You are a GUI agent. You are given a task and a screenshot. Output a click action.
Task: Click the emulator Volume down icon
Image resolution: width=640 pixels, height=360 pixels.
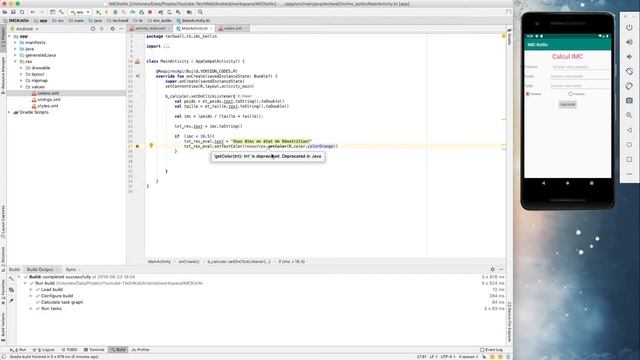coord(629,57)
